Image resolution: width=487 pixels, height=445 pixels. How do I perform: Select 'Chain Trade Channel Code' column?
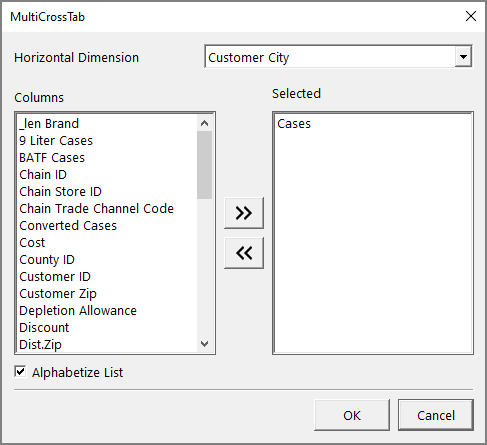click(107, 209)
